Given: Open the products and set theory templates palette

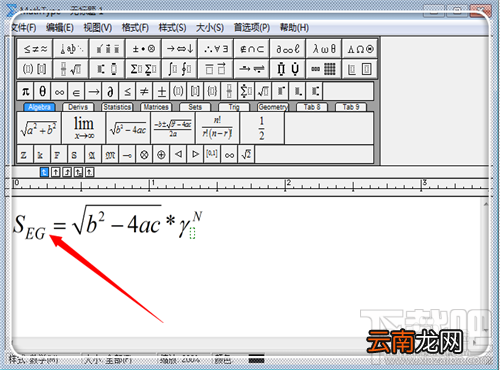Looking at the screenshot, I should [x=288, y=69].
